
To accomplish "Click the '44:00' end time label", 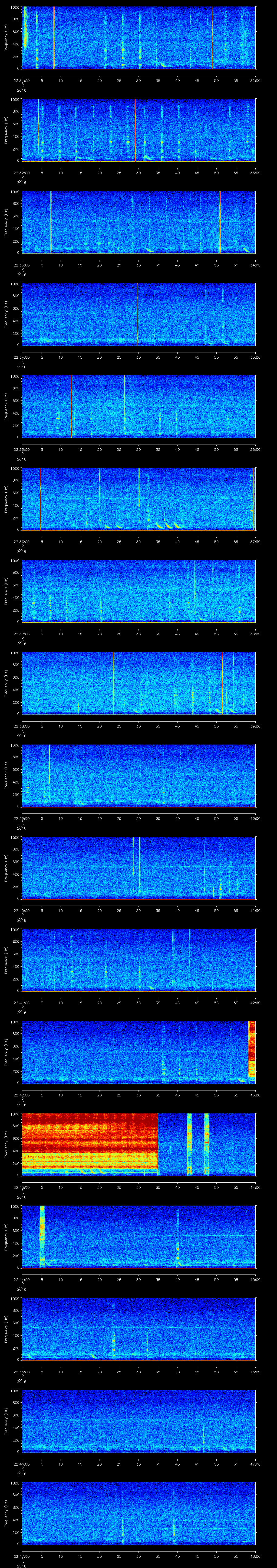I will [x=255, y=1187].
